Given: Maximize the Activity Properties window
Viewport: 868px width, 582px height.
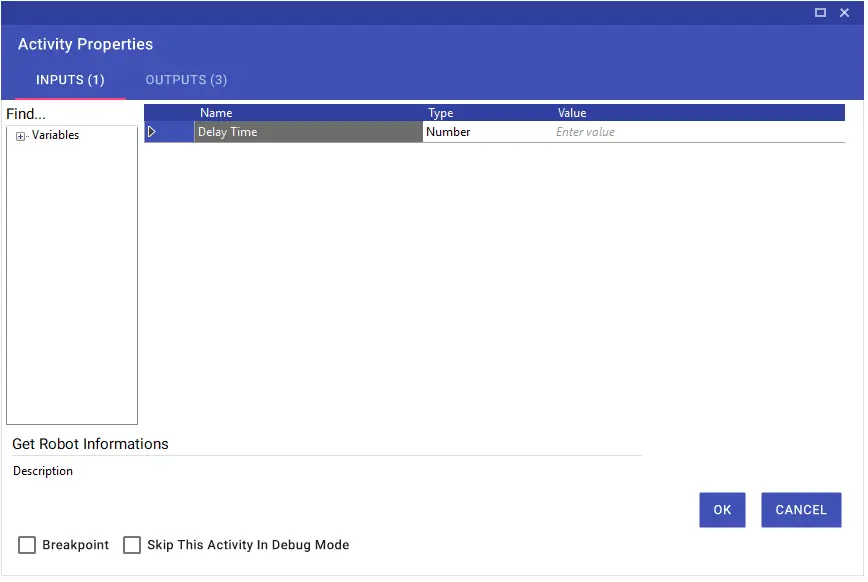Looking at the screenshot, I should 820,12.
